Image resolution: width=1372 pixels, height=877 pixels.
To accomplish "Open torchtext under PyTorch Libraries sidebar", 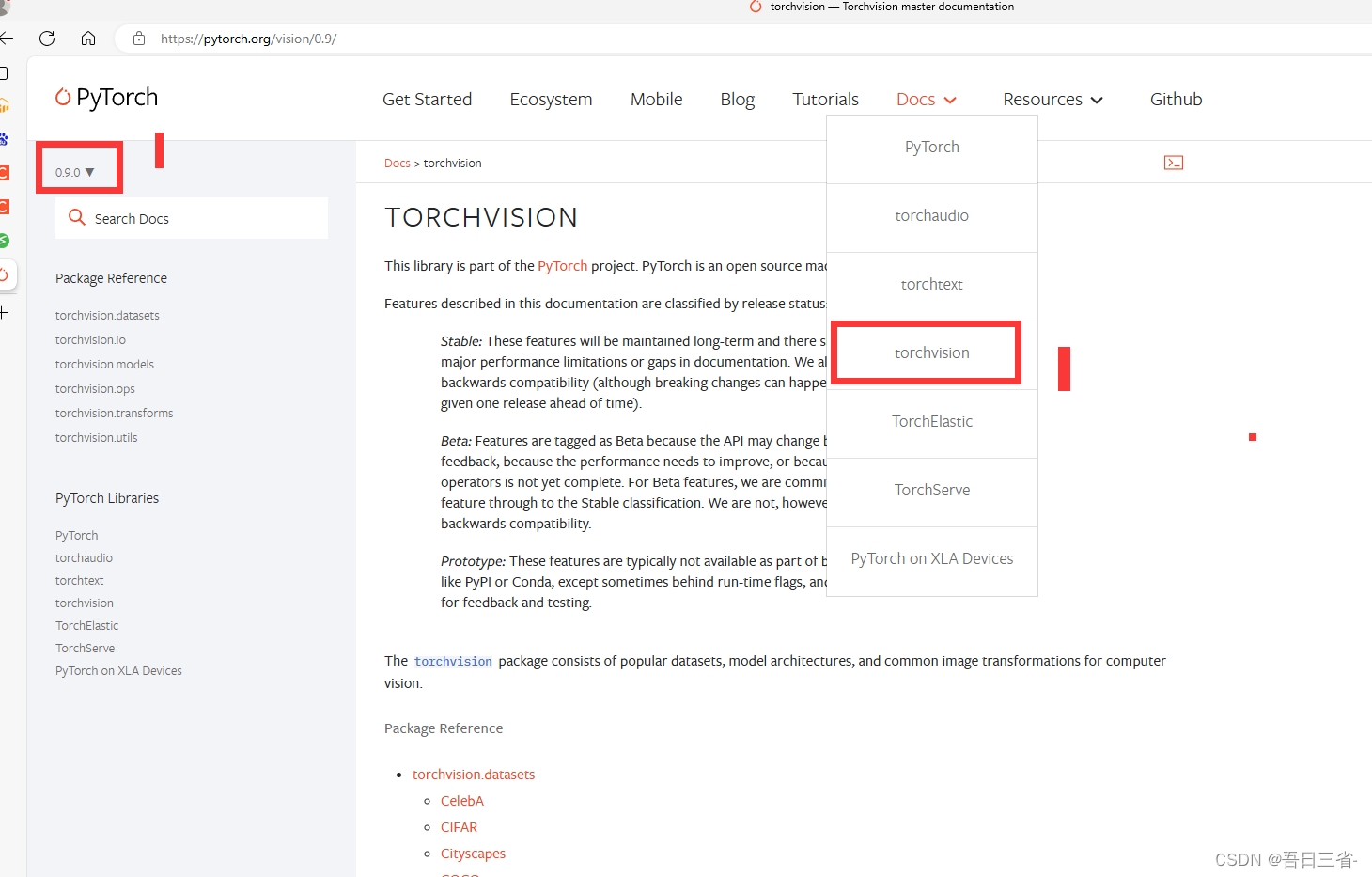I will click(x=79, y=581).
